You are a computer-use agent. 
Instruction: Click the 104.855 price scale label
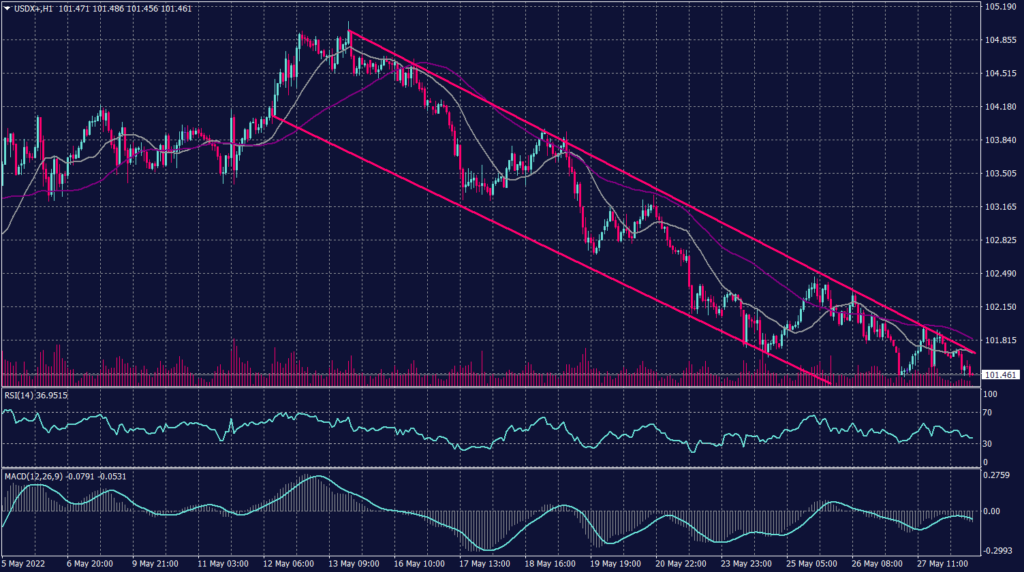pos(1000,41)
